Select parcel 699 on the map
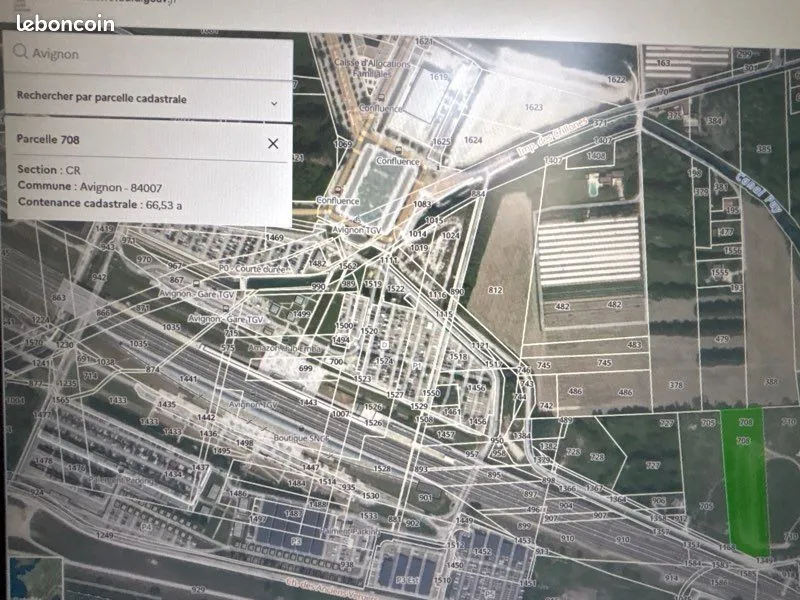Viewport: 800px width, 600px height. [305, 368]
